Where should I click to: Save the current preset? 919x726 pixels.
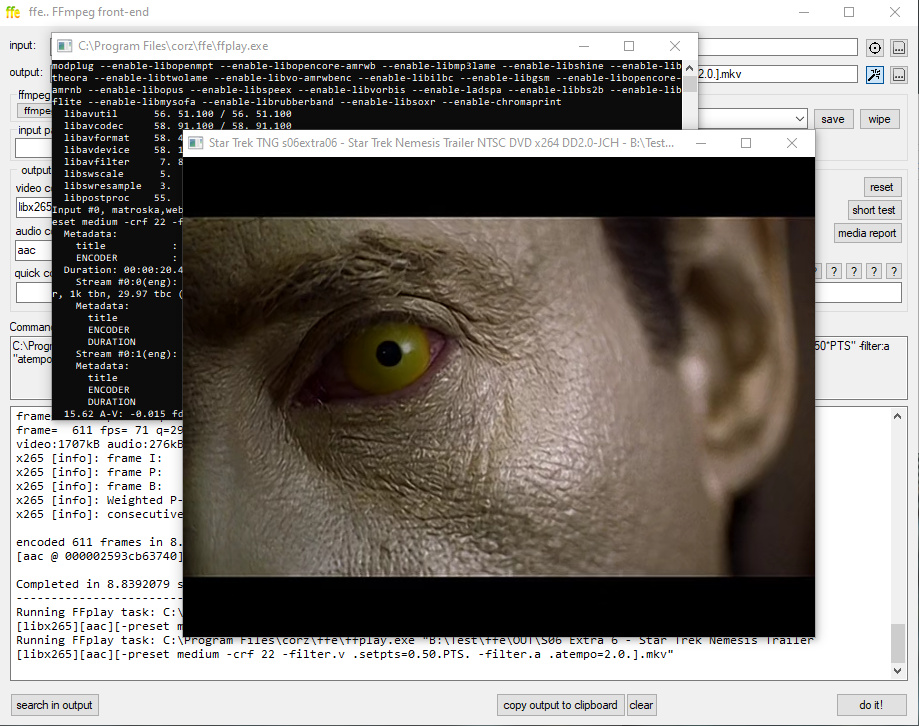click(832, 119)
